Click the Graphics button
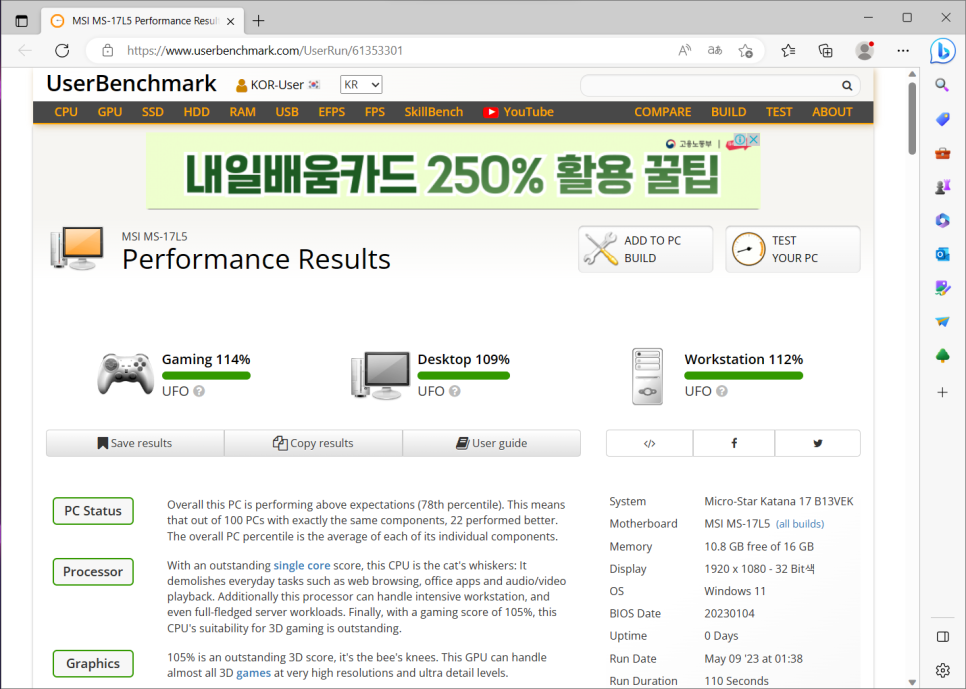The image size is (966, 689). point(93,664)
